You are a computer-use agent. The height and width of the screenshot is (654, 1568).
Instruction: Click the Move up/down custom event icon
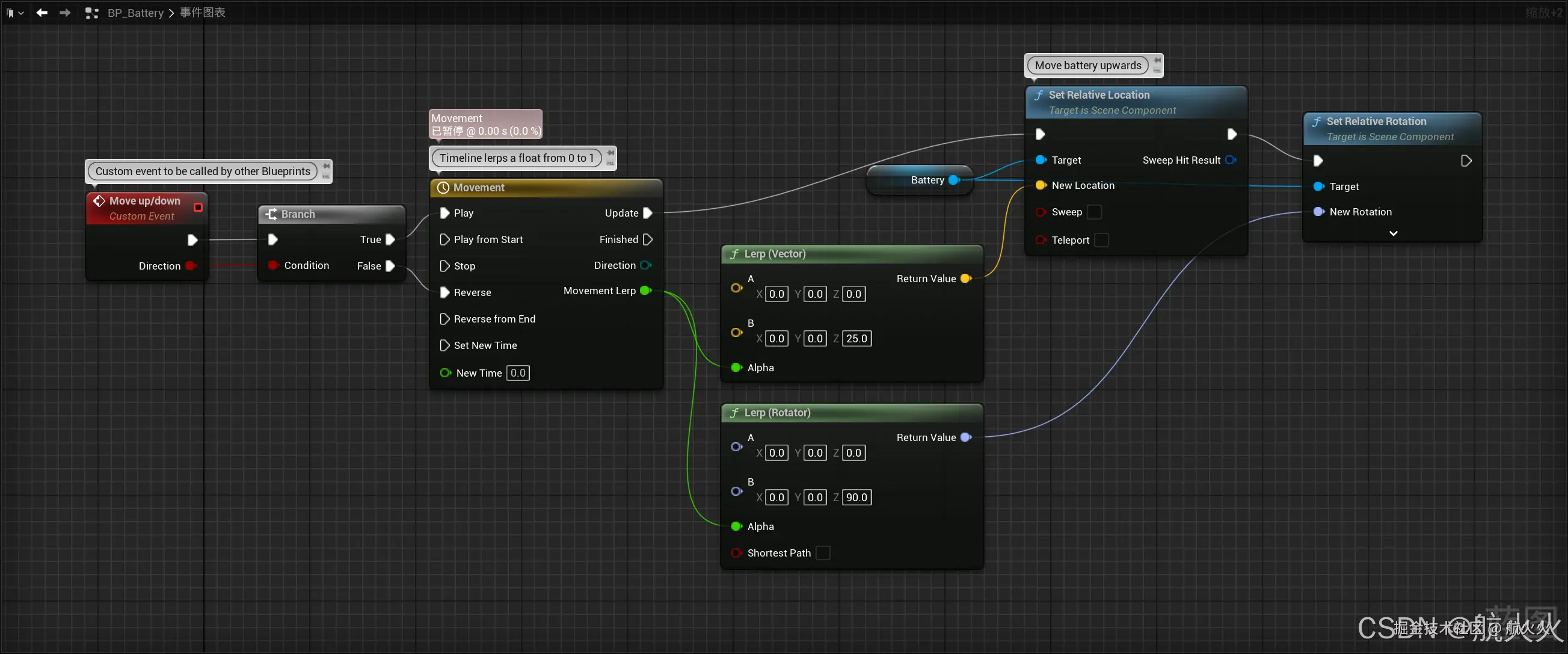[x=99, y=201]
